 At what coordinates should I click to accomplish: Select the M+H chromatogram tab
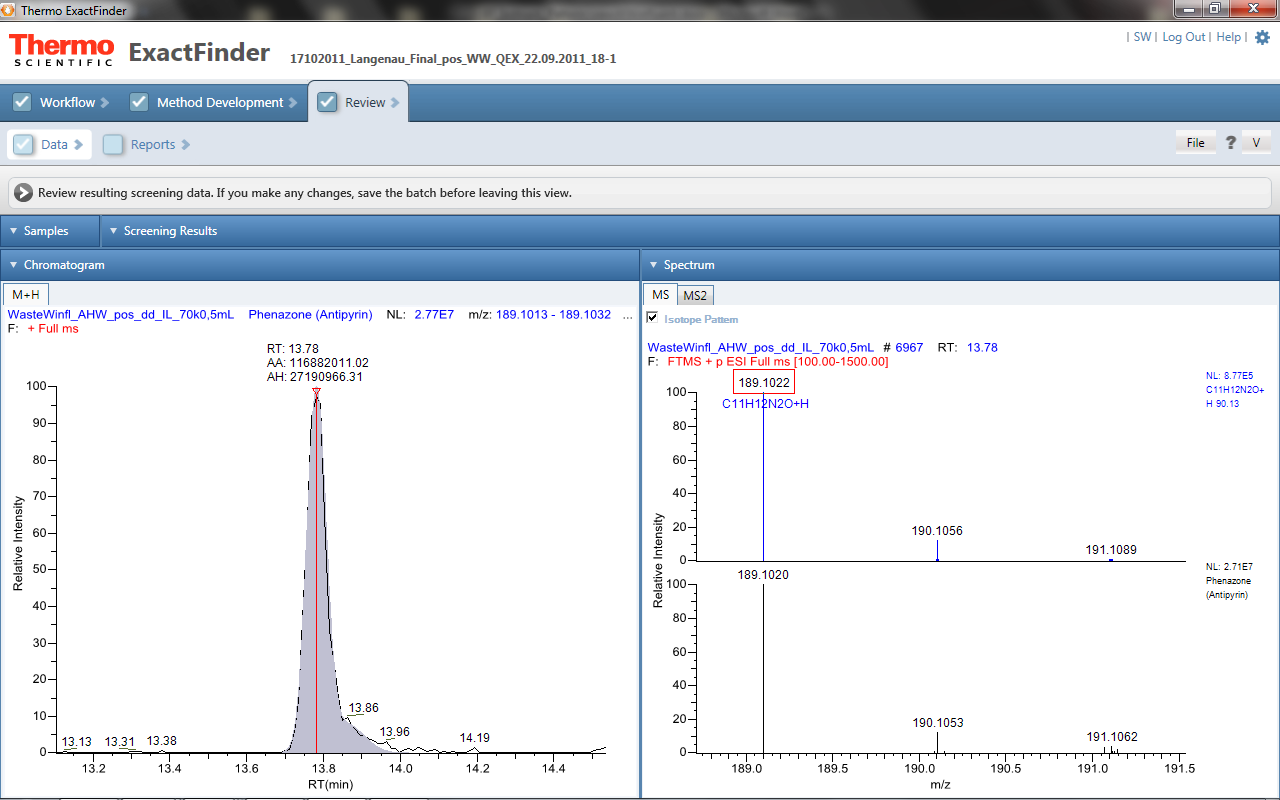[x=26, y=294]
